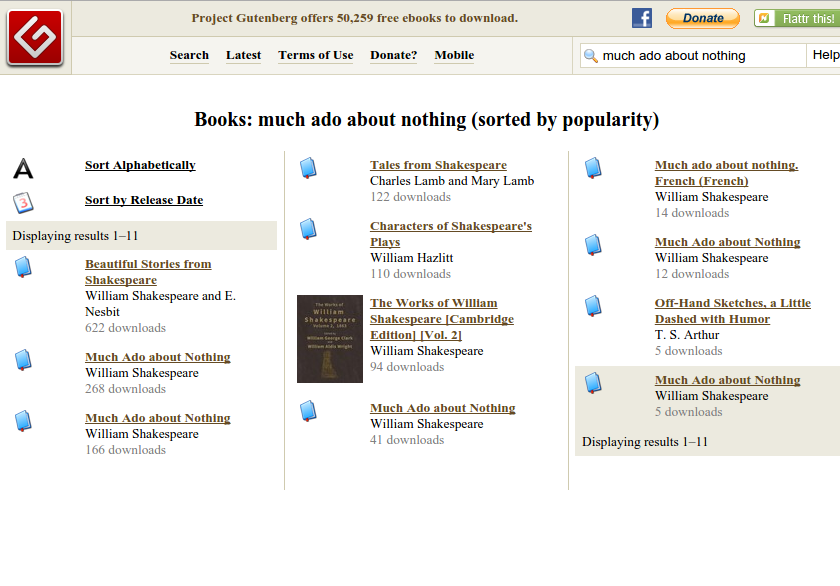Click the Sort by Release Date calendar icon
This screenshot has width=840, height=586.
[23, 203]
